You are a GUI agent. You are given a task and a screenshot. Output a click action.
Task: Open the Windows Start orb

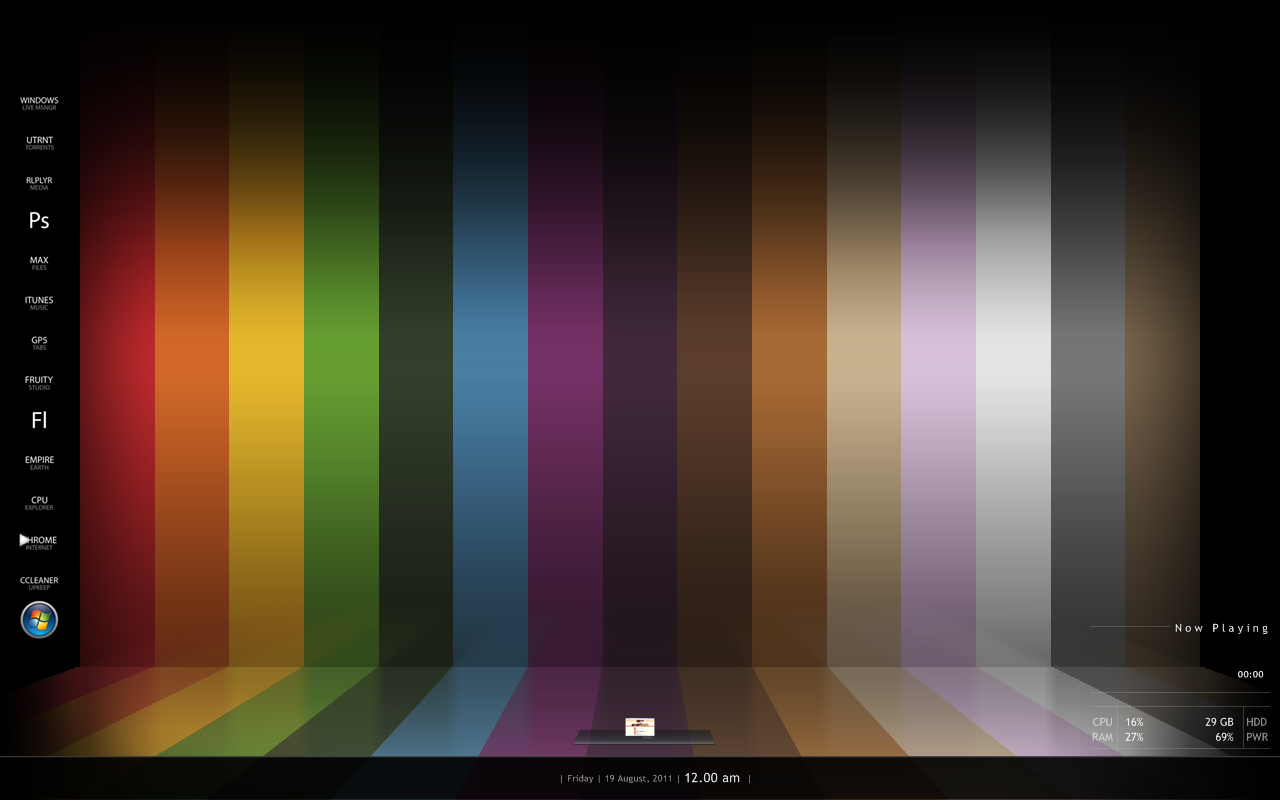pos(39,620)
